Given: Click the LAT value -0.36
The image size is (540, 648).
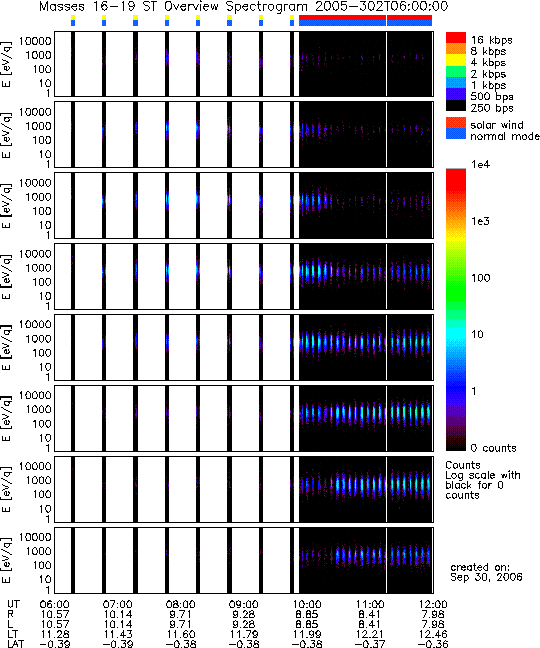Looking at the screenshot, I should 433,644.
